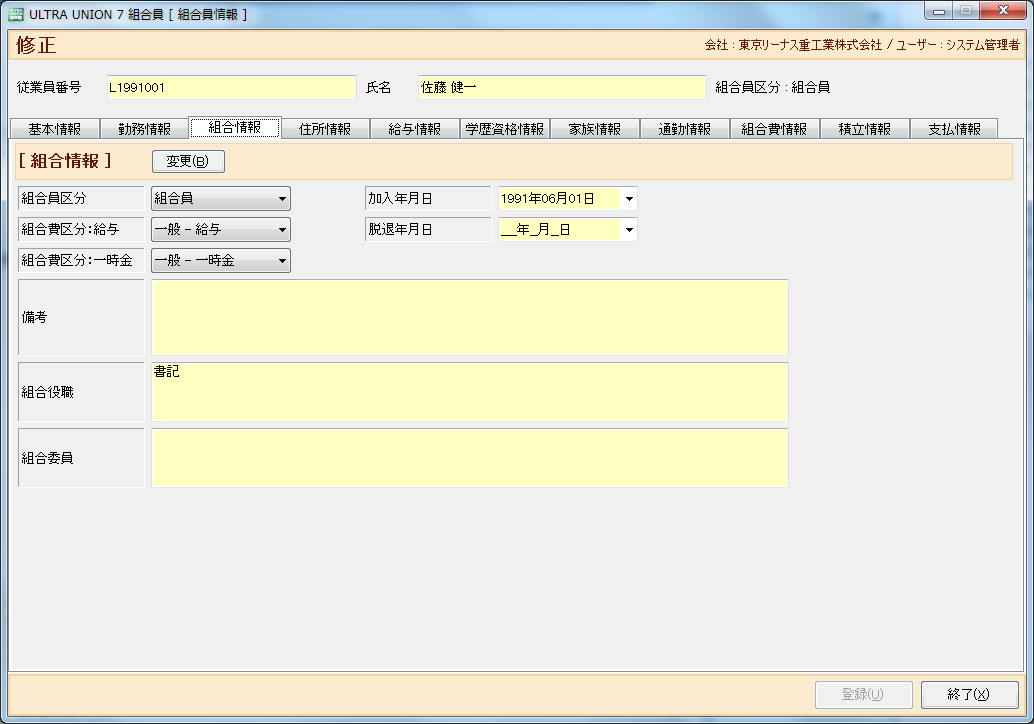
Task: Open the 組合費情報 tab
Action: point(774,129)
